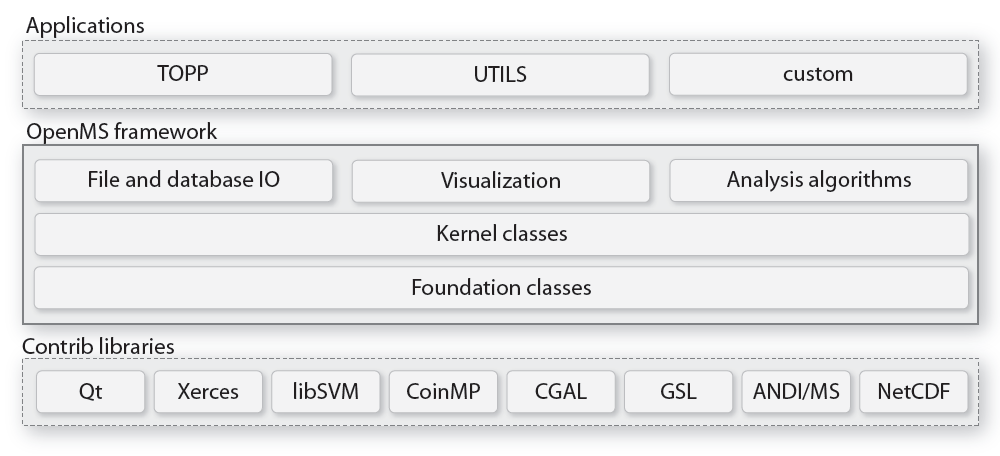1000x456 pixels.
Task: Select the NetCDF library box
Action: click(x=913, y=391)
